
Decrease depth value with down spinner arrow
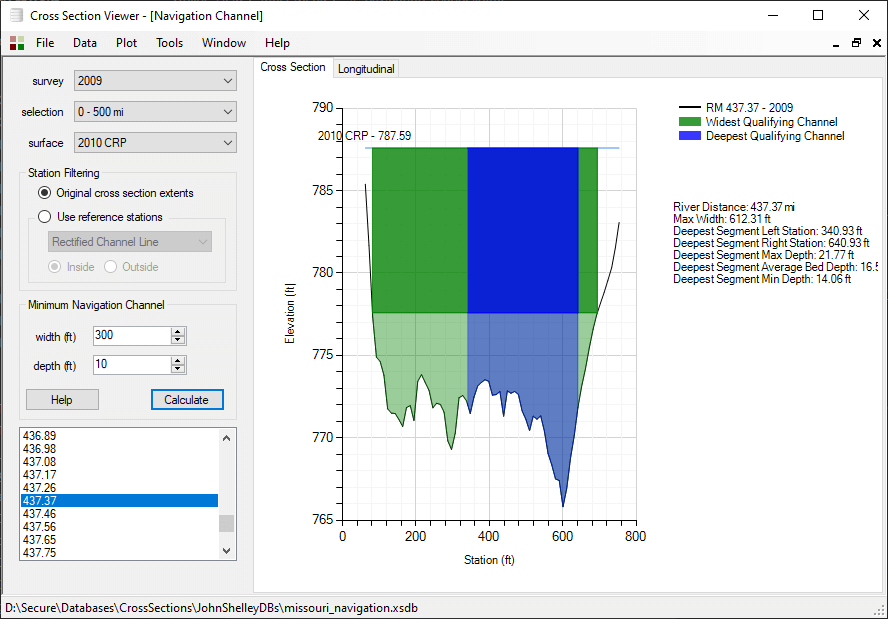click(178, 370)
